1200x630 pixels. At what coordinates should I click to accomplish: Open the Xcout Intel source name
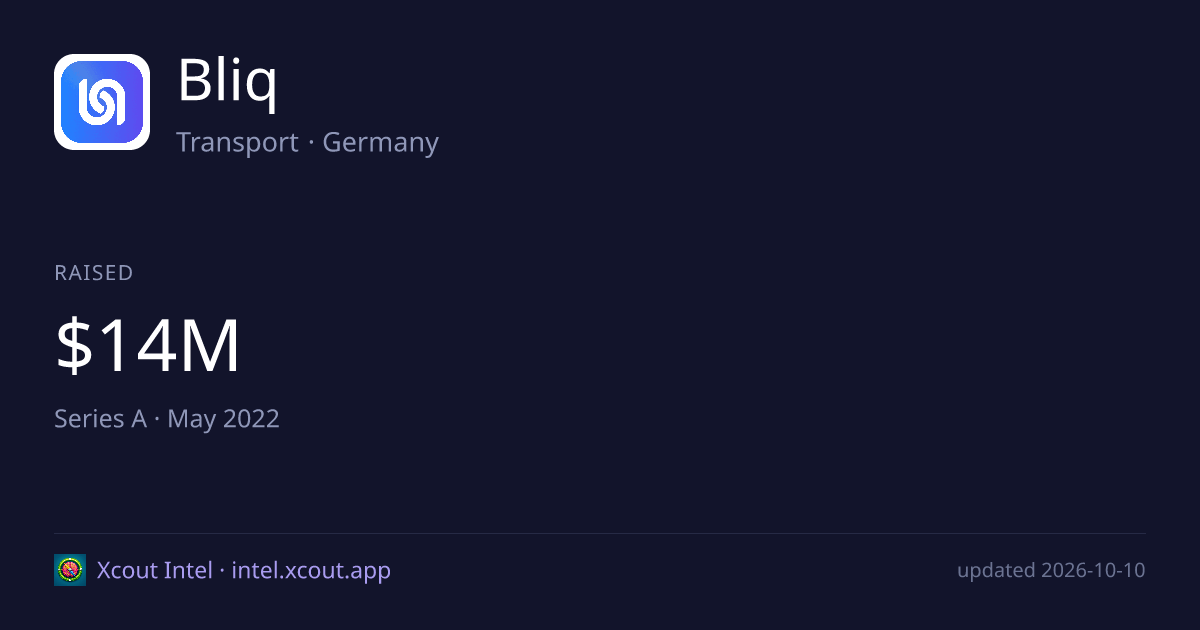[154, 570]
